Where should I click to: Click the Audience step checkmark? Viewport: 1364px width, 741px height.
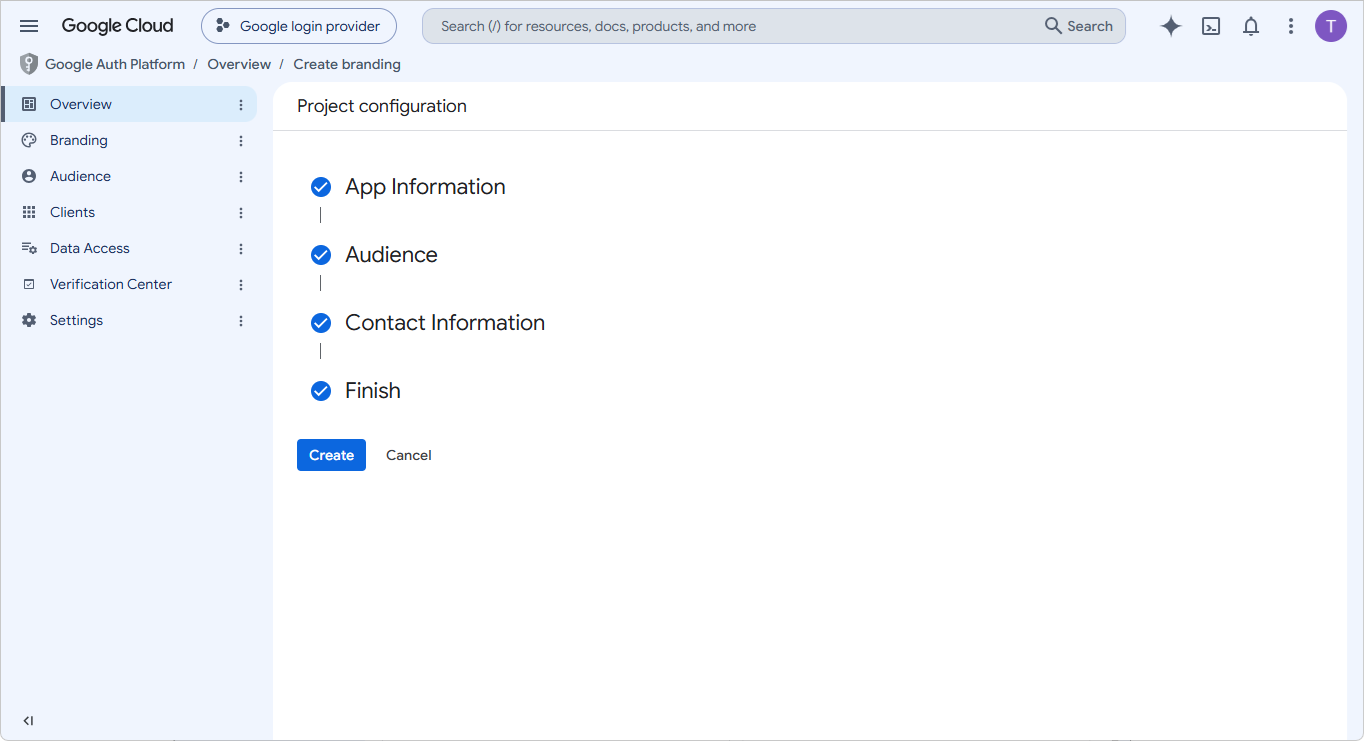(321, 255)
